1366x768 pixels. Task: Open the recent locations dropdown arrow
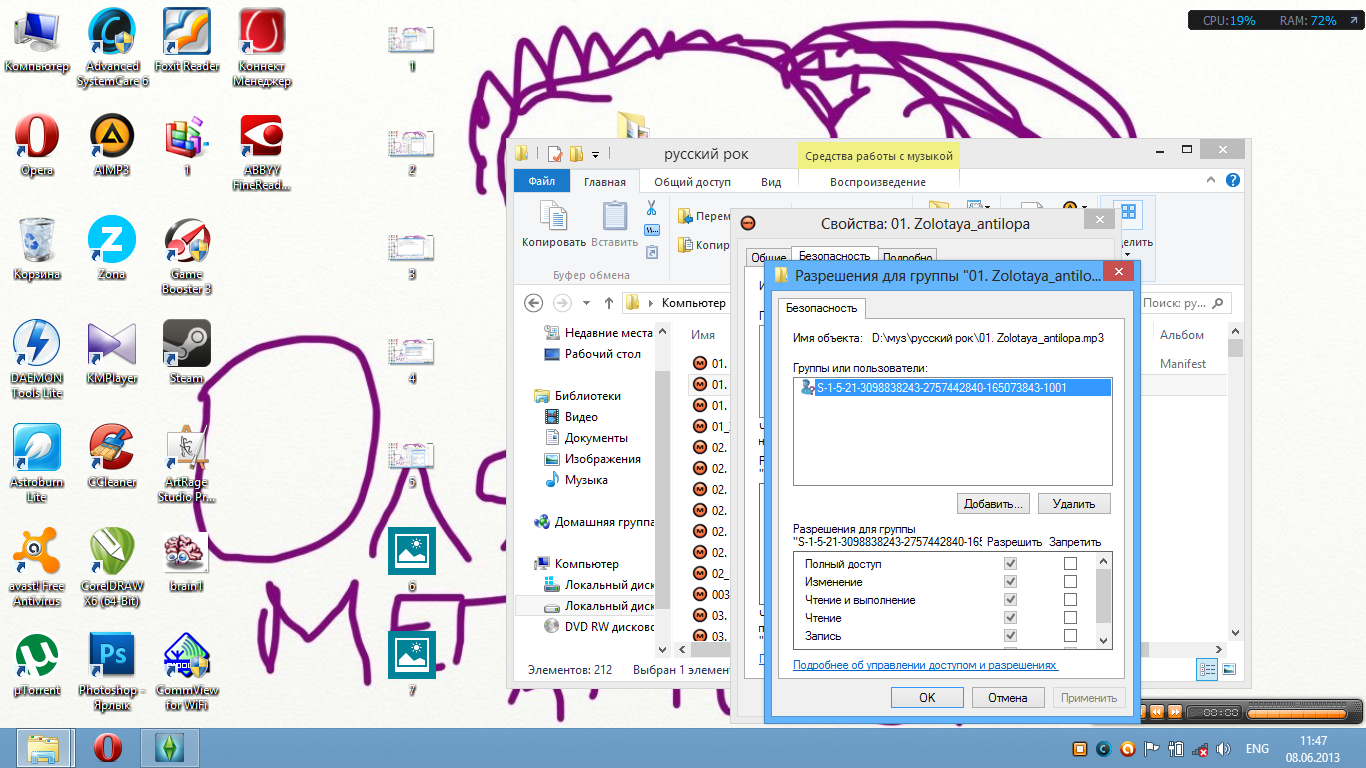pyautogui.click(x=585, y=303)
